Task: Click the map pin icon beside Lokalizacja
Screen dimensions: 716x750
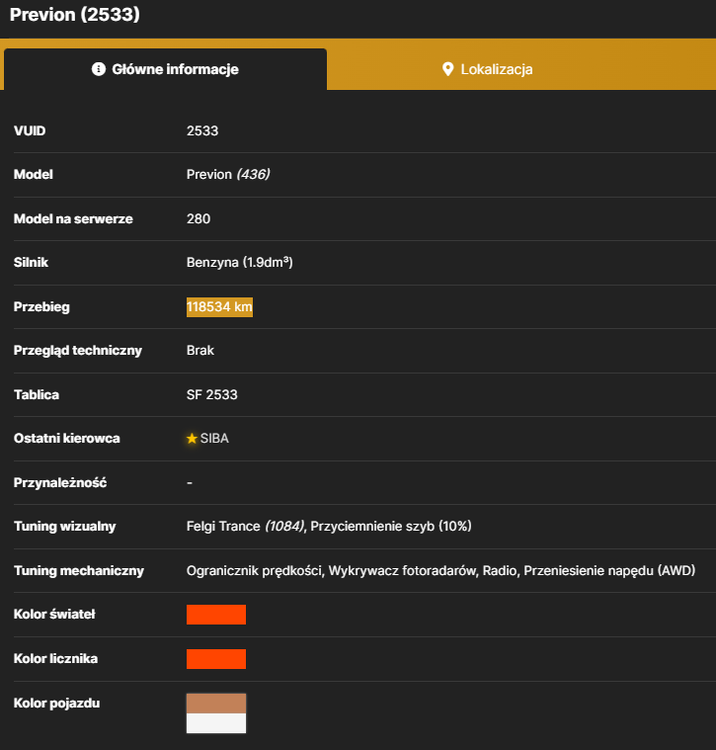Action: tap(448, 69)
